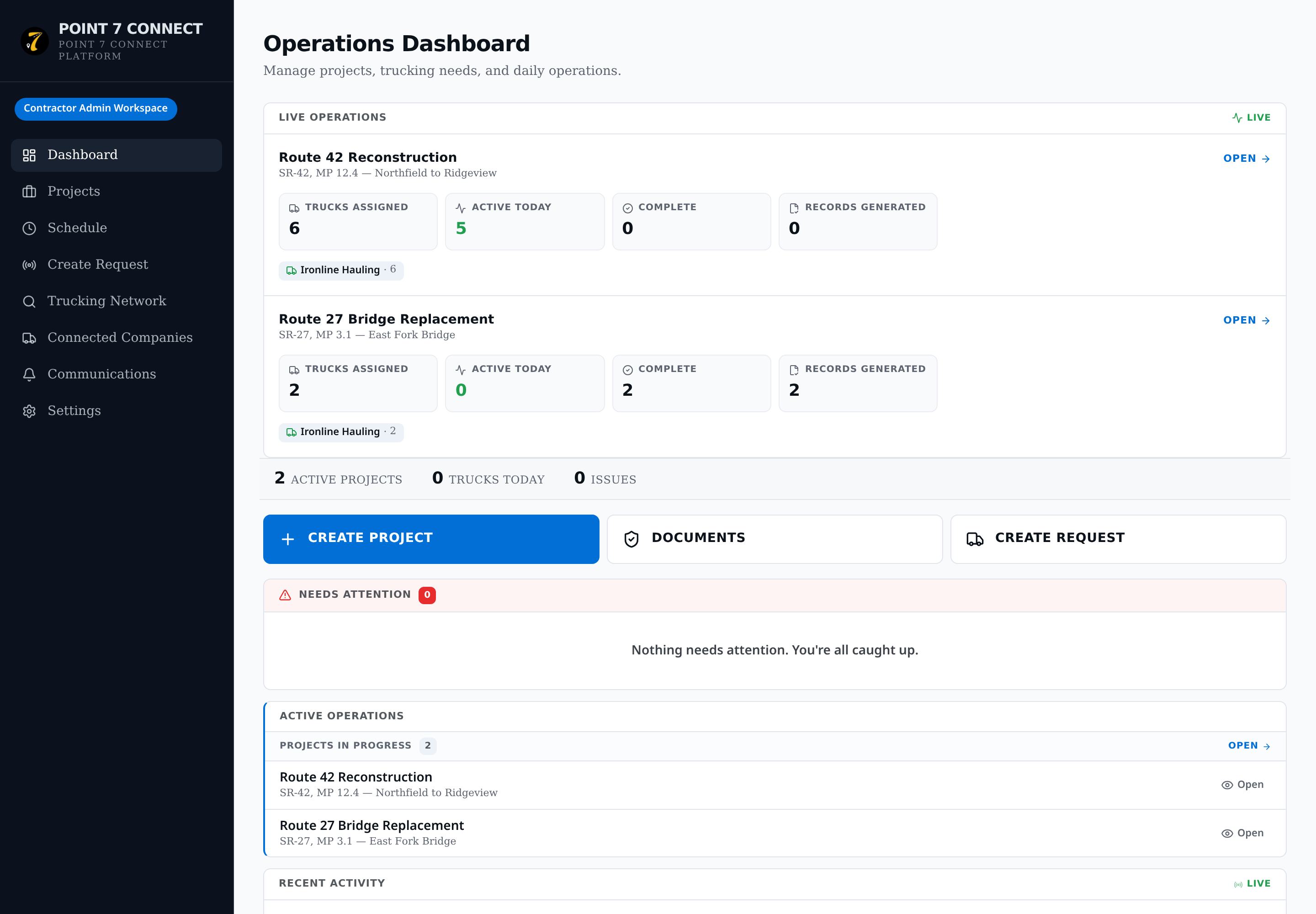Click OPEN link for Route 42 Reconstruction
Screen dimensions: 1316x914
tap(1247, 159)
